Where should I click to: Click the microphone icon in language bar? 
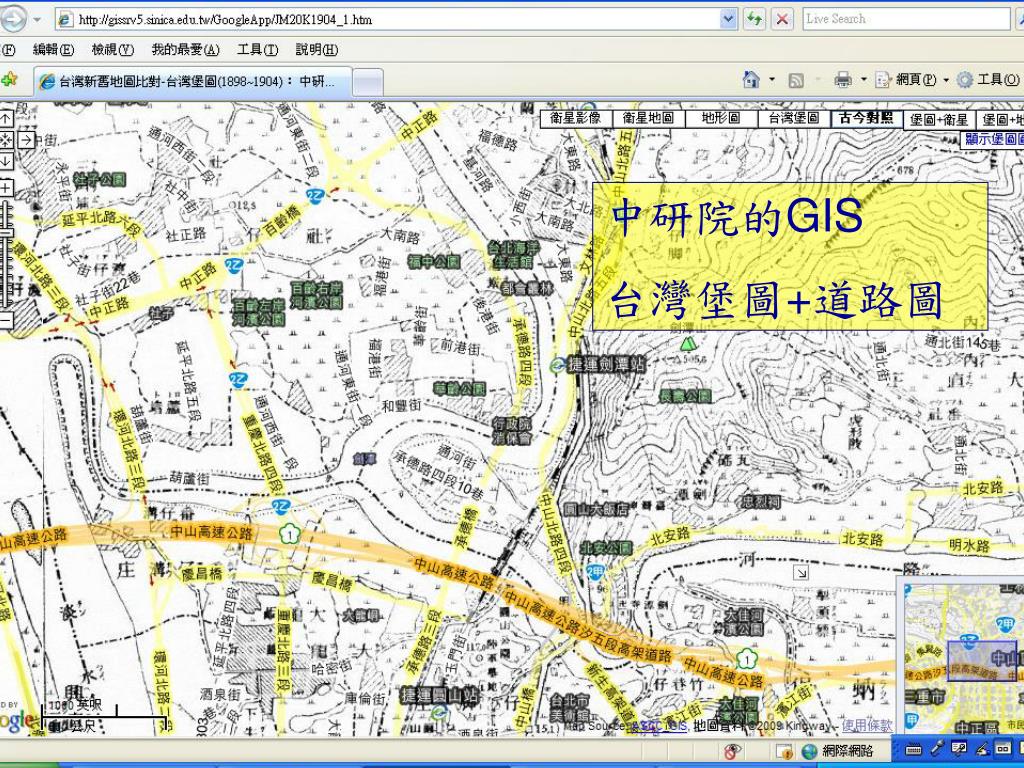pyautogui.click(x=936, y=748)
